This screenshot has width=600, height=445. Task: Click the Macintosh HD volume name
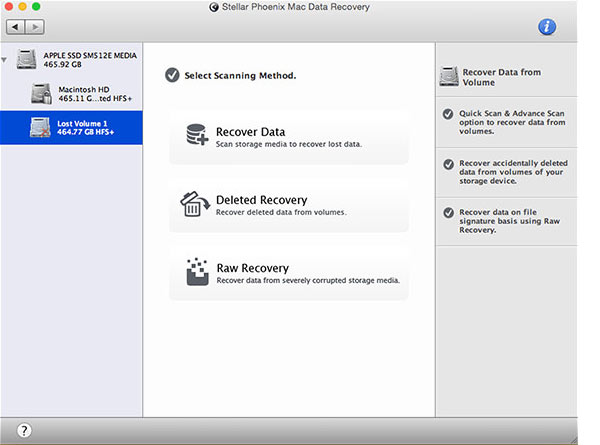tap(84, 90)
